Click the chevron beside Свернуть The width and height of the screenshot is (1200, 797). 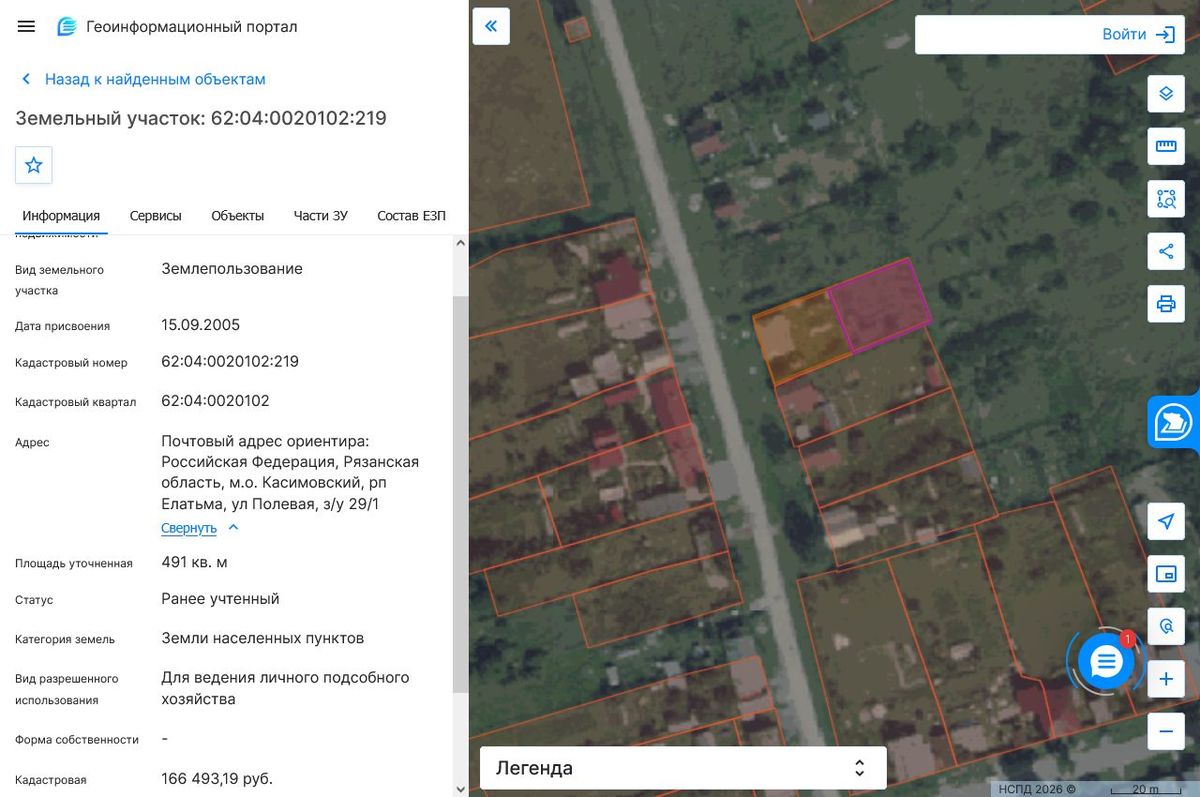(233, 527)
